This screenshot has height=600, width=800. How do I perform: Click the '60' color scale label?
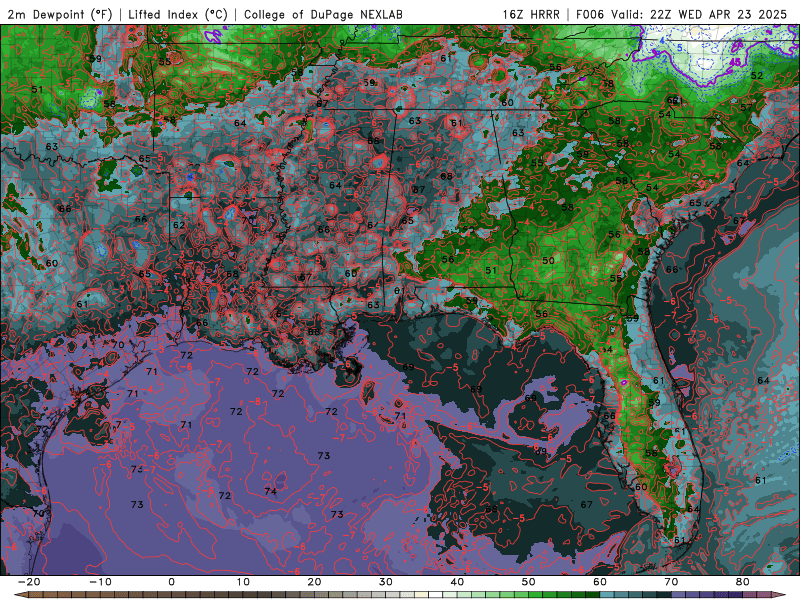pyautogui.click(x=600, y=582)
